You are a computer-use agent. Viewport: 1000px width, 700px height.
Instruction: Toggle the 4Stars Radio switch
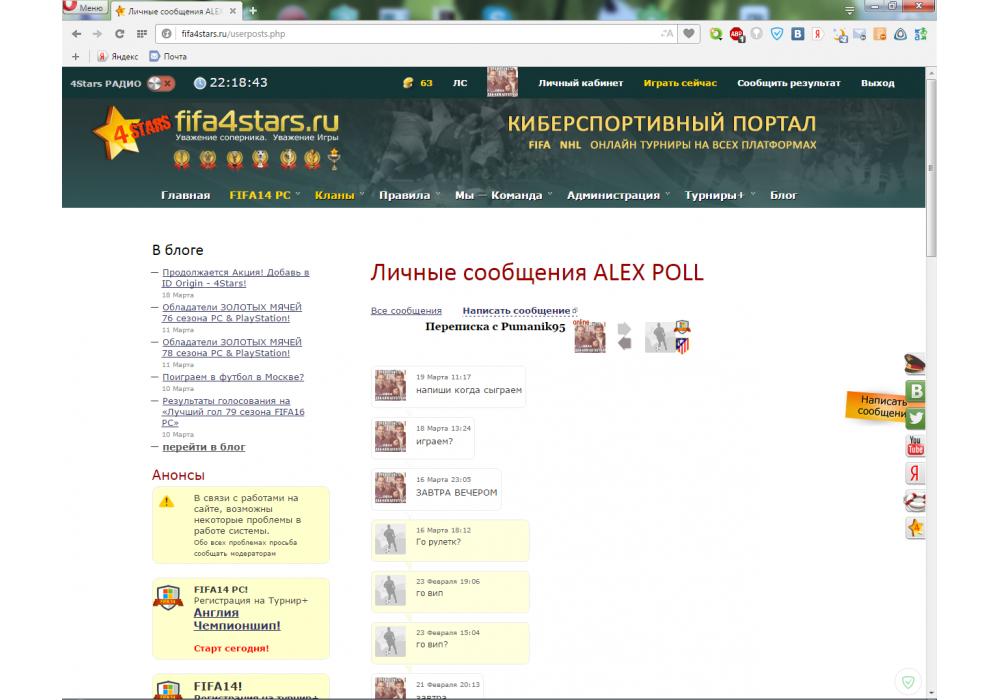161,83
